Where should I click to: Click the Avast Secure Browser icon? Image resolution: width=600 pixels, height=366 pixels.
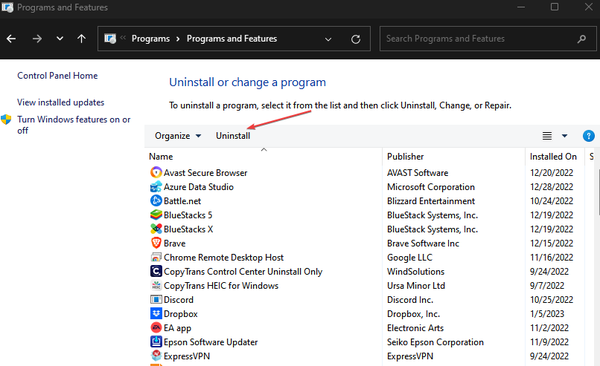[156, 173]
